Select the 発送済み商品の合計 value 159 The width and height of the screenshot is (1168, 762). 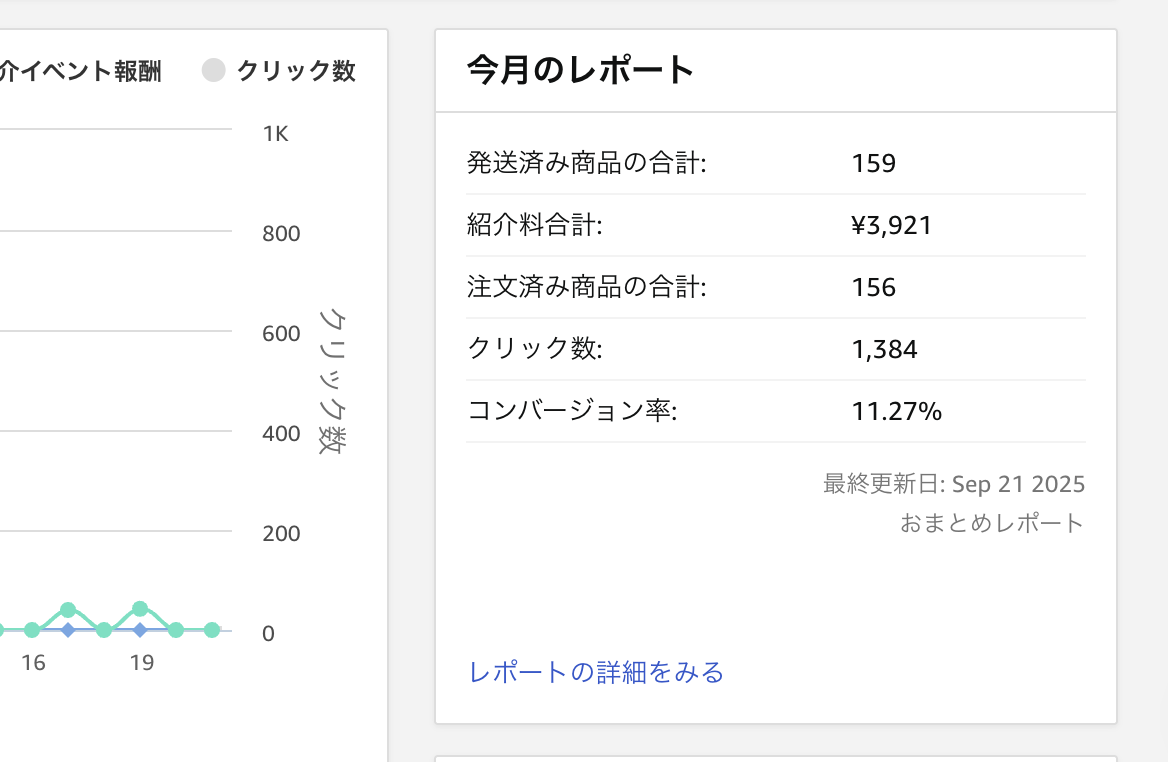pyautogui.click(x=874, y=163)
